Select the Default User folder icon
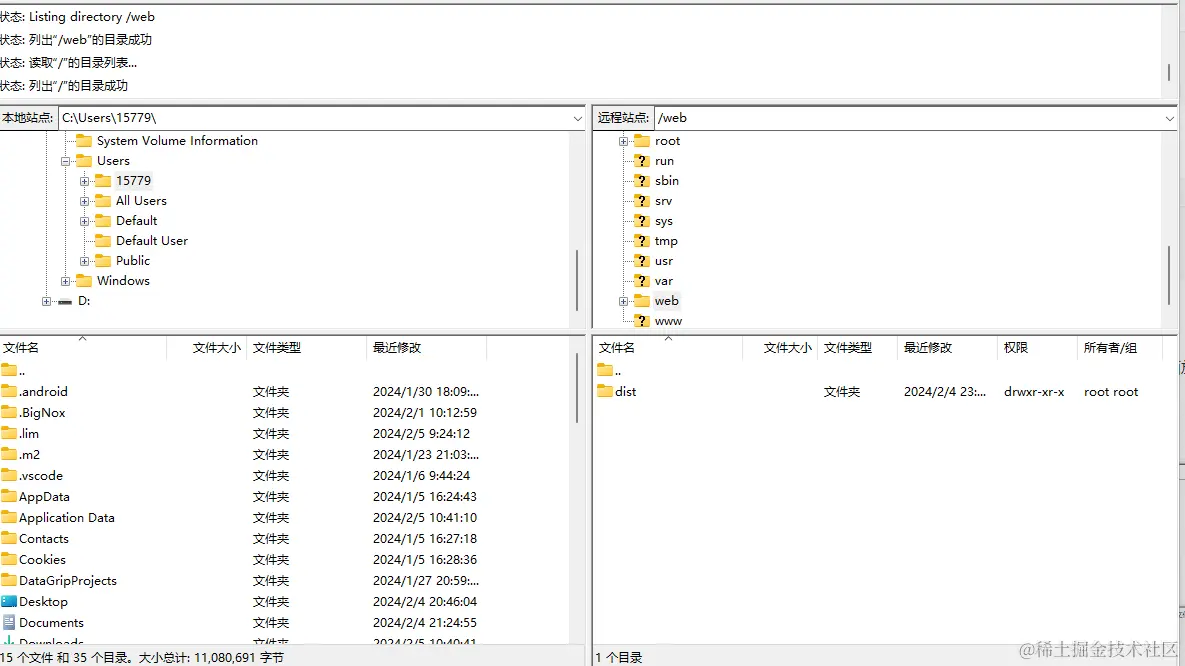 tap(103, 240)
